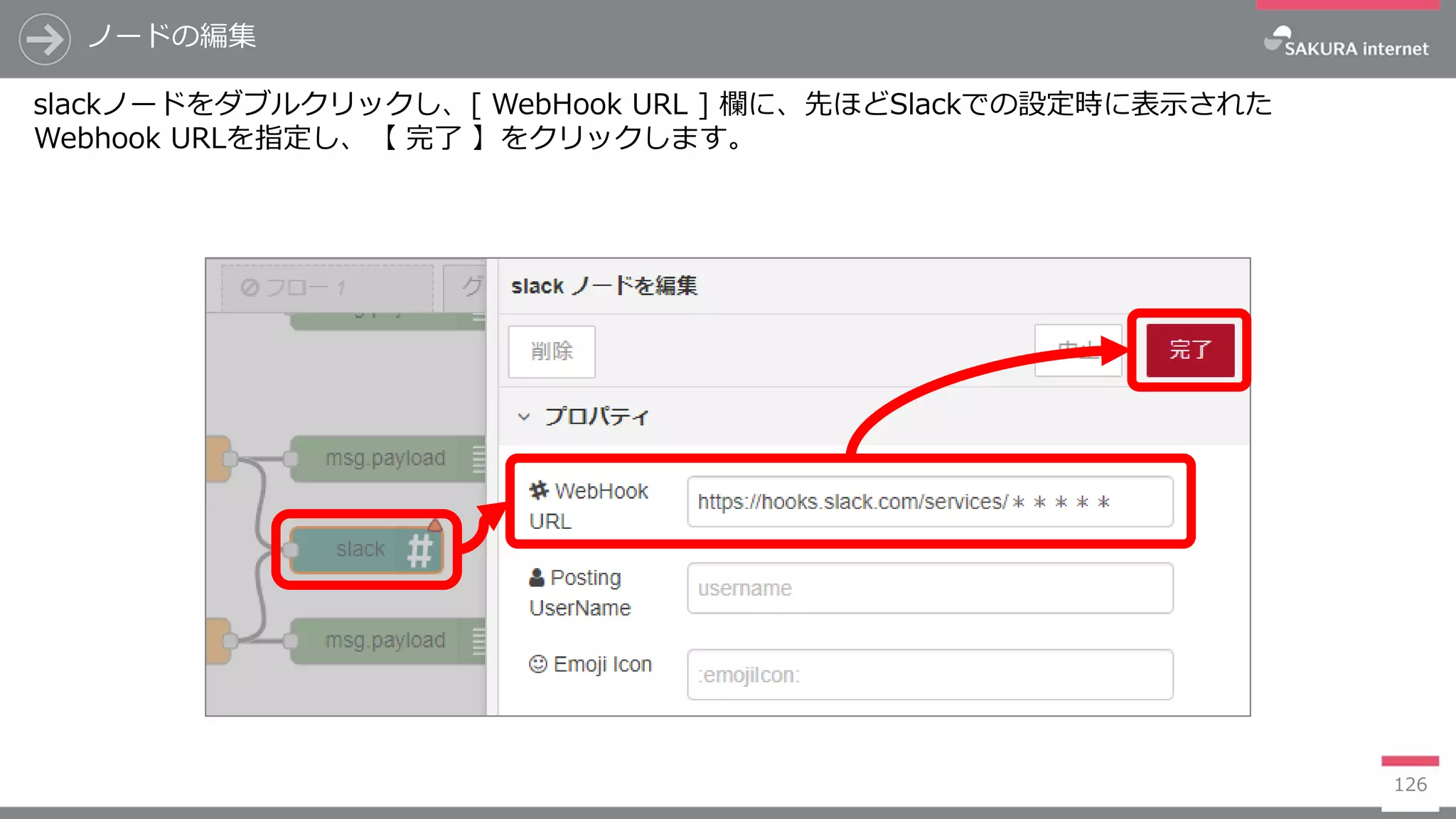
Task: Click the Emoji Icon smiley icon
Action: click(x=538, y=664)
